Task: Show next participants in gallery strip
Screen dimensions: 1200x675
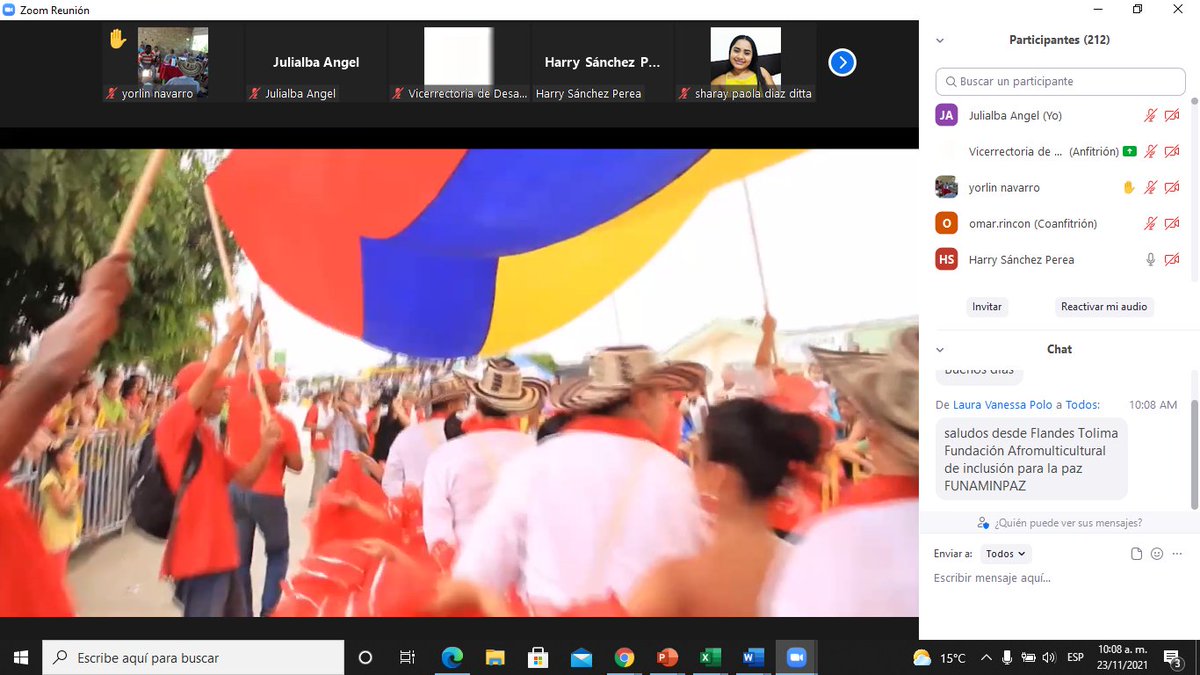Action: [x=842, y=63]
